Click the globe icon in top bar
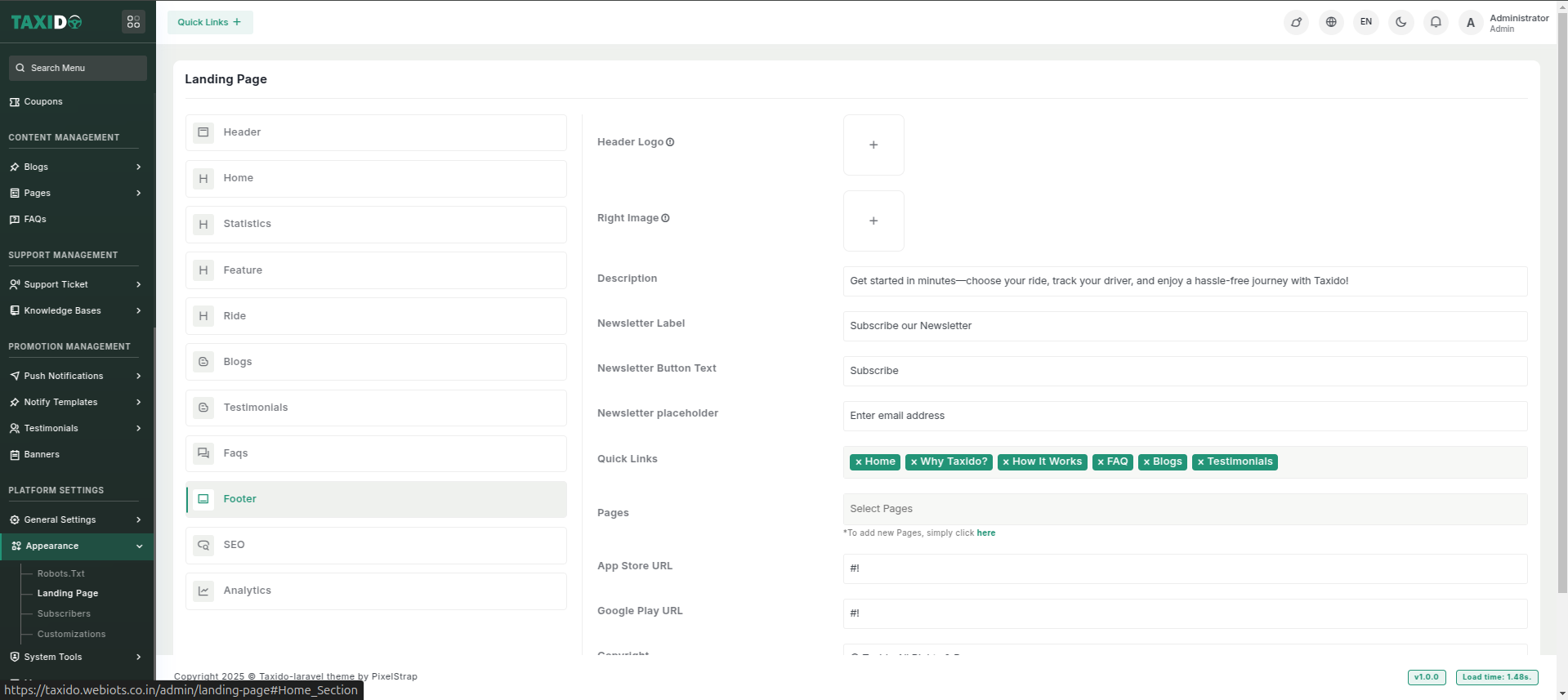This screenshot has height=700, width=1568. (1331, 22)
